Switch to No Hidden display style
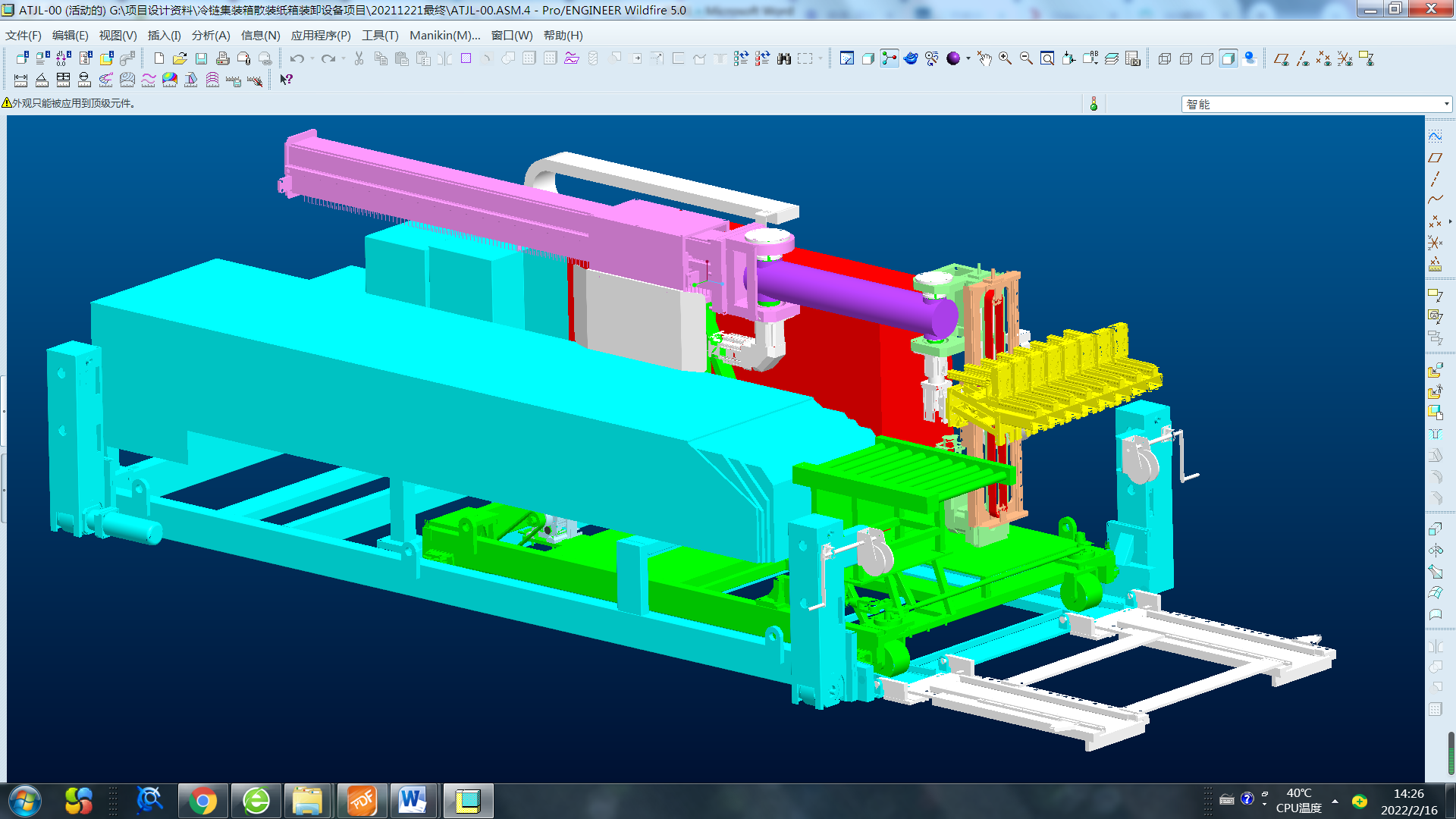The image size is (1456, 819). [1207, 58]
